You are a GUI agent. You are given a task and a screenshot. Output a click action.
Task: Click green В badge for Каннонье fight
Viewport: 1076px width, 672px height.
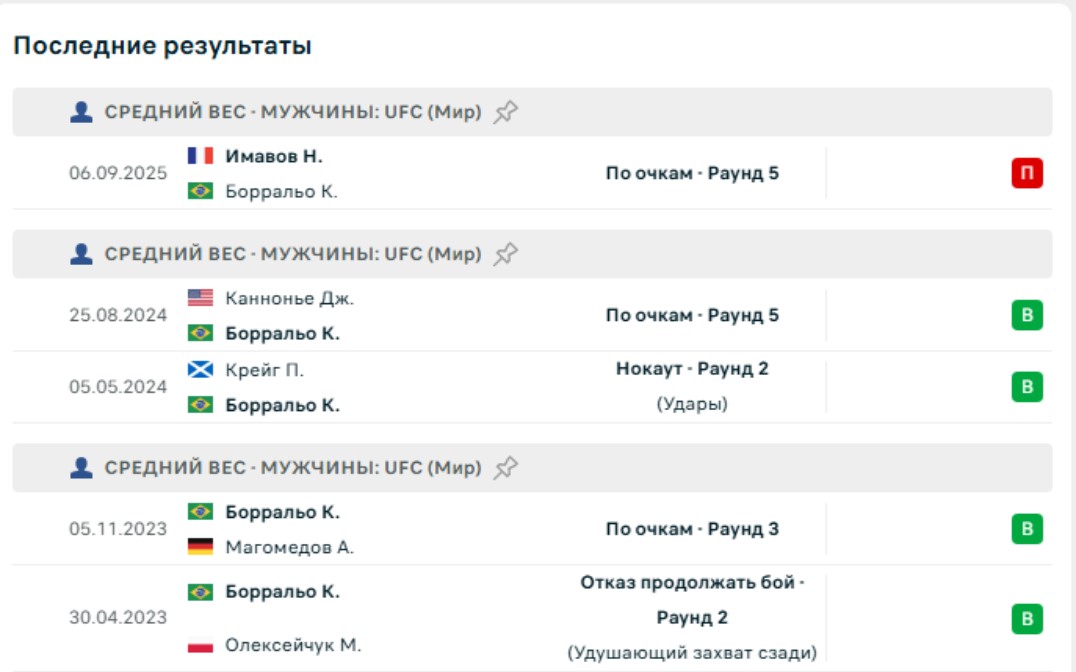pos(1027,316)
